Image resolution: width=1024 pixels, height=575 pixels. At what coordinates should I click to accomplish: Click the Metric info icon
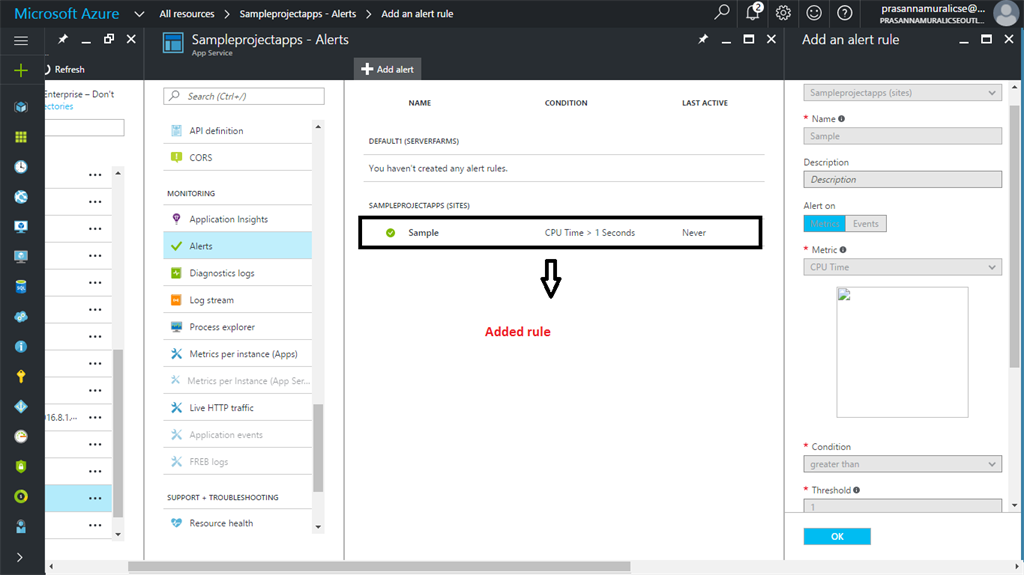pyautogui.click(x=843, y=250)
